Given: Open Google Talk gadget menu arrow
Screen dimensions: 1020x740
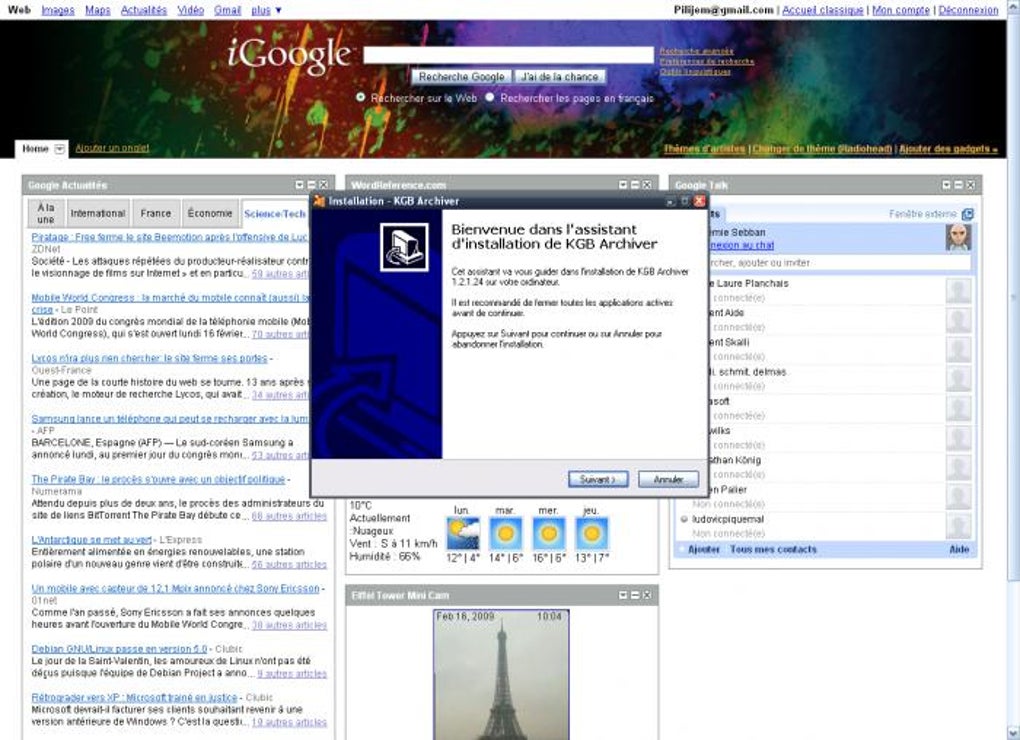Looking at the screenshot, I should pos(946,185).
